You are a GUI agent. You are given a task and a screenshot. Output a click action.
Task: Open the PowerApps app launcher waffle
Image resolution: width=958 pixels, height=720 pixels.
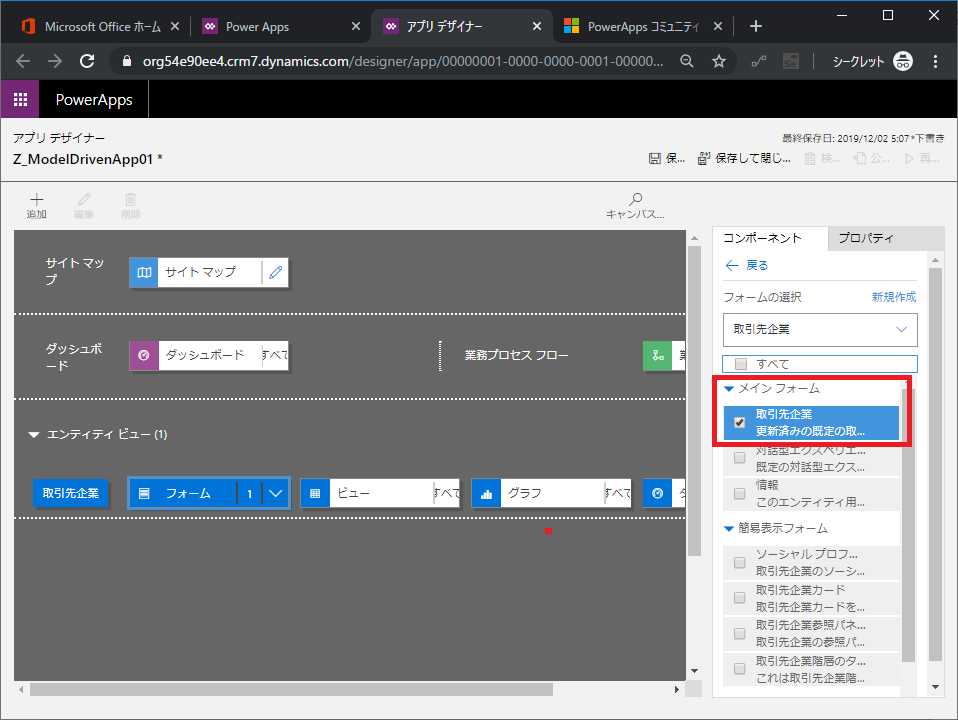click(20, 99)
